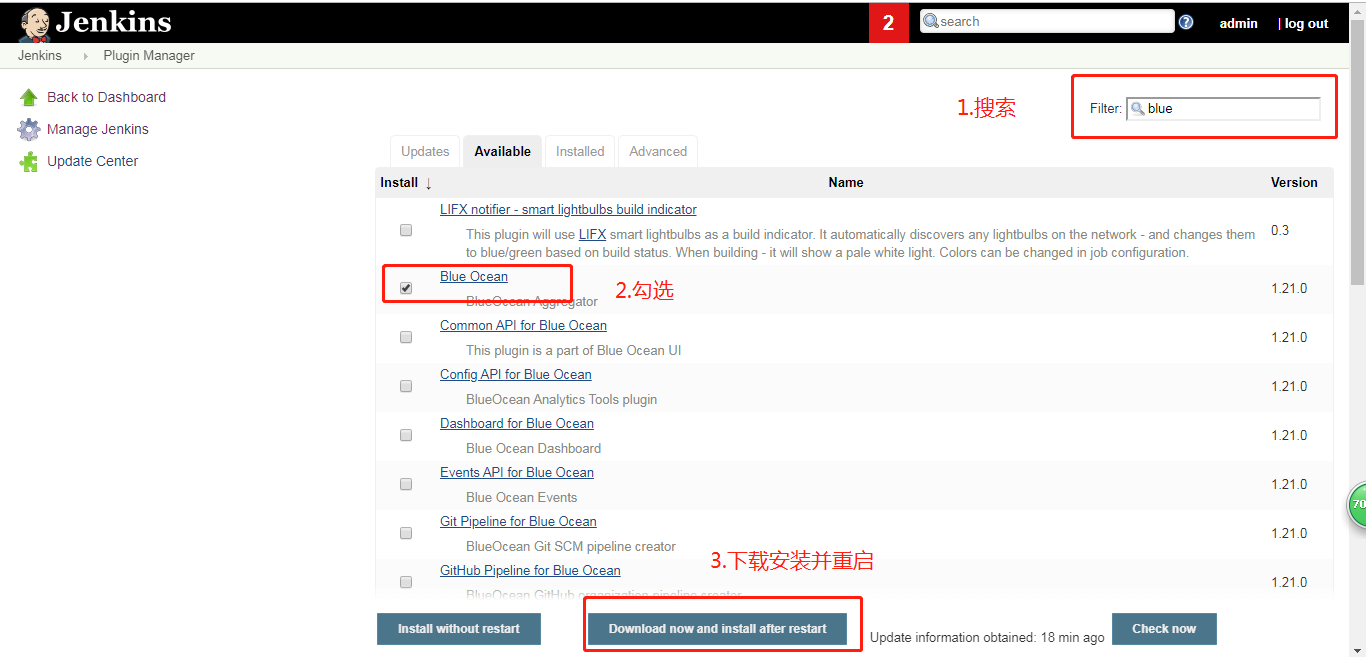Tick the LIFX notifier plugin checkbox
Screen dimensions: 1366x657
point(406,230)
